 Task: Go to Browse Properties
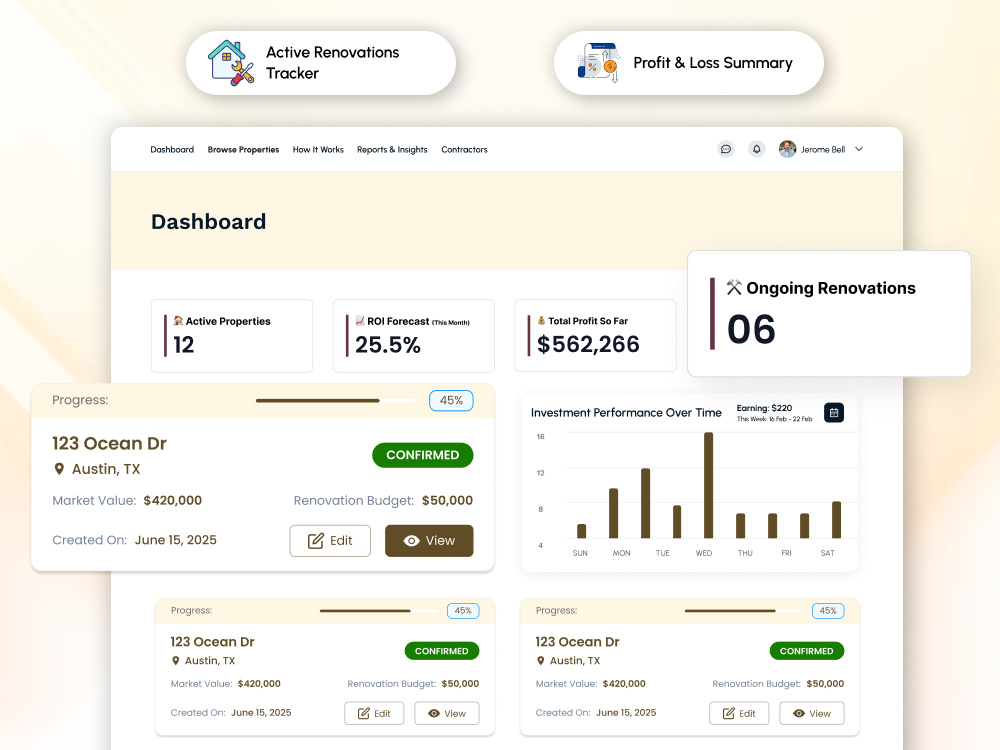coord(244,150)
